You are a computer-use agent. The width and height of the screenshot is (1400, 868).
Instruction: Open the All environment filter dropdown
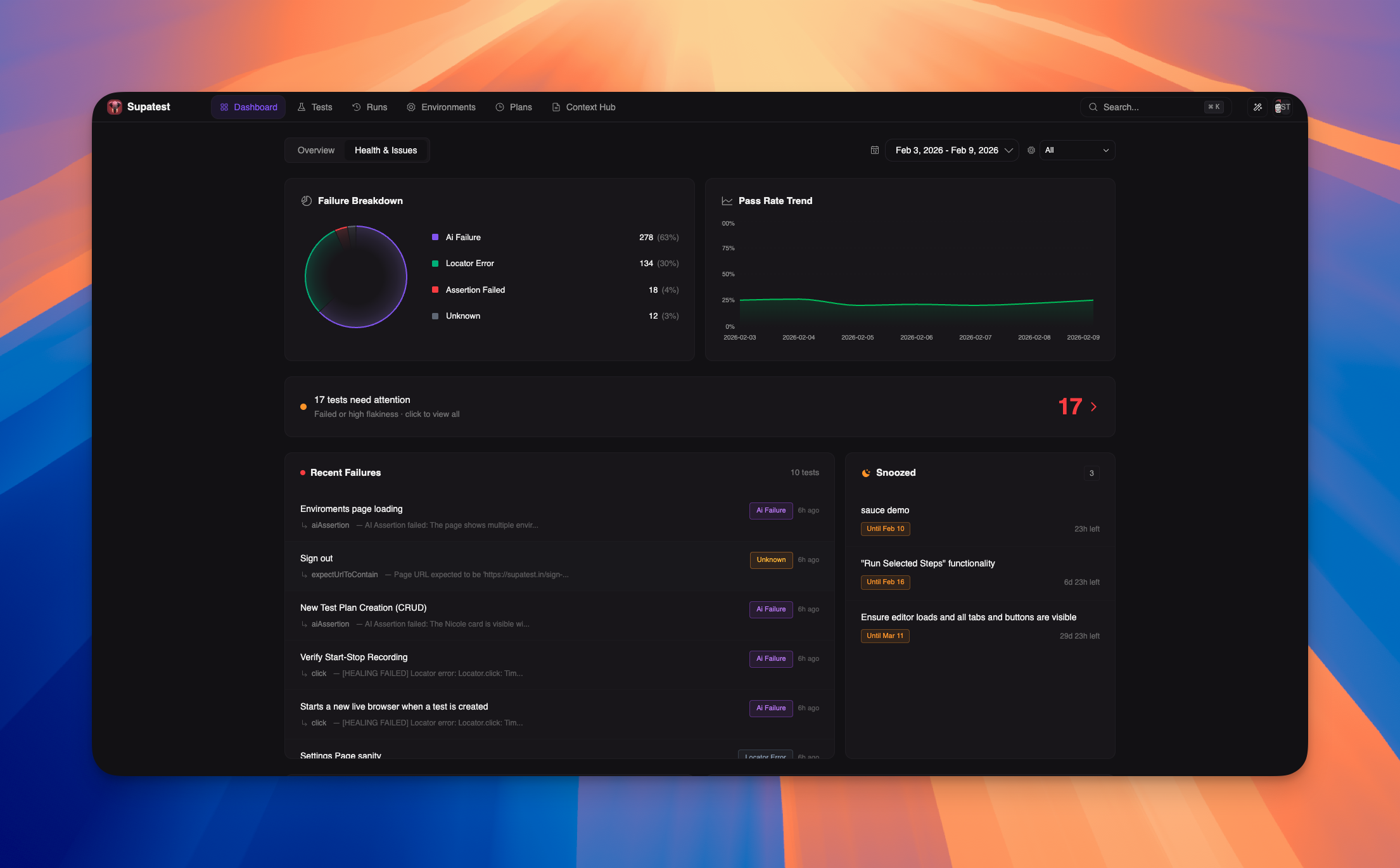(1077, 150)
